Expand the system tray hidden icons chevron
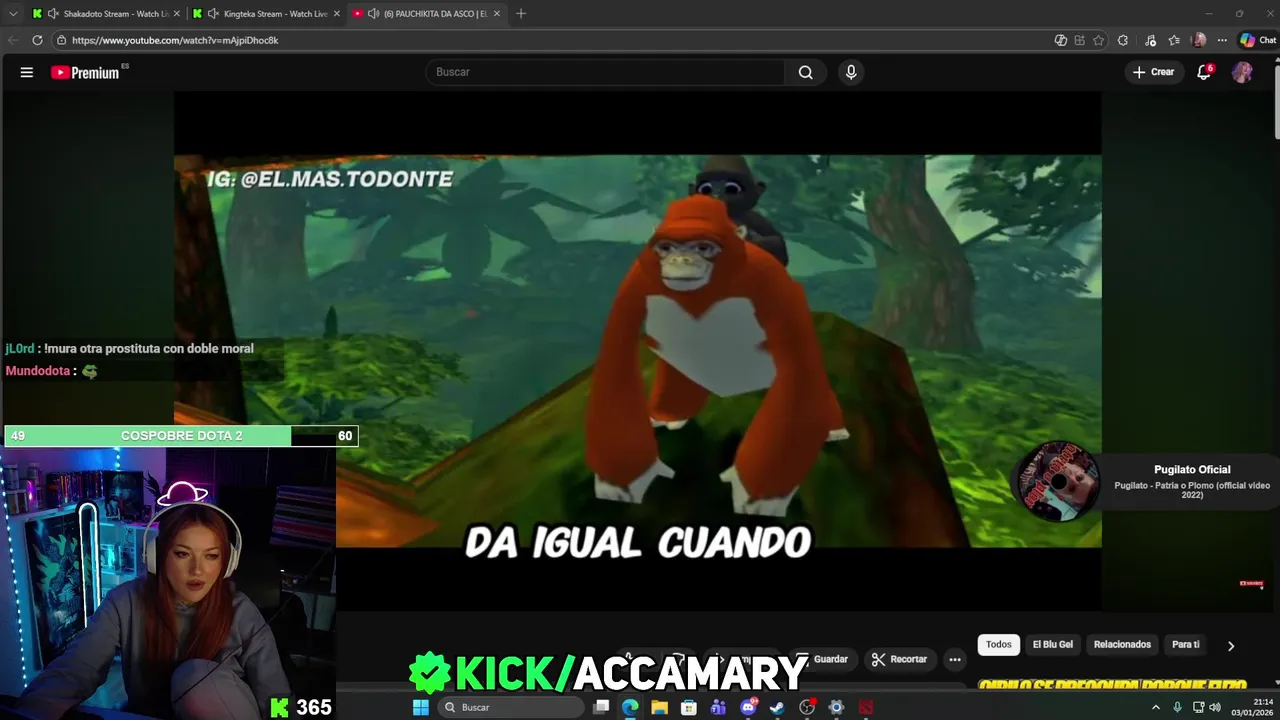Image resolution: width=1280 pixels, height=720 pixels. click(1156, 707)
